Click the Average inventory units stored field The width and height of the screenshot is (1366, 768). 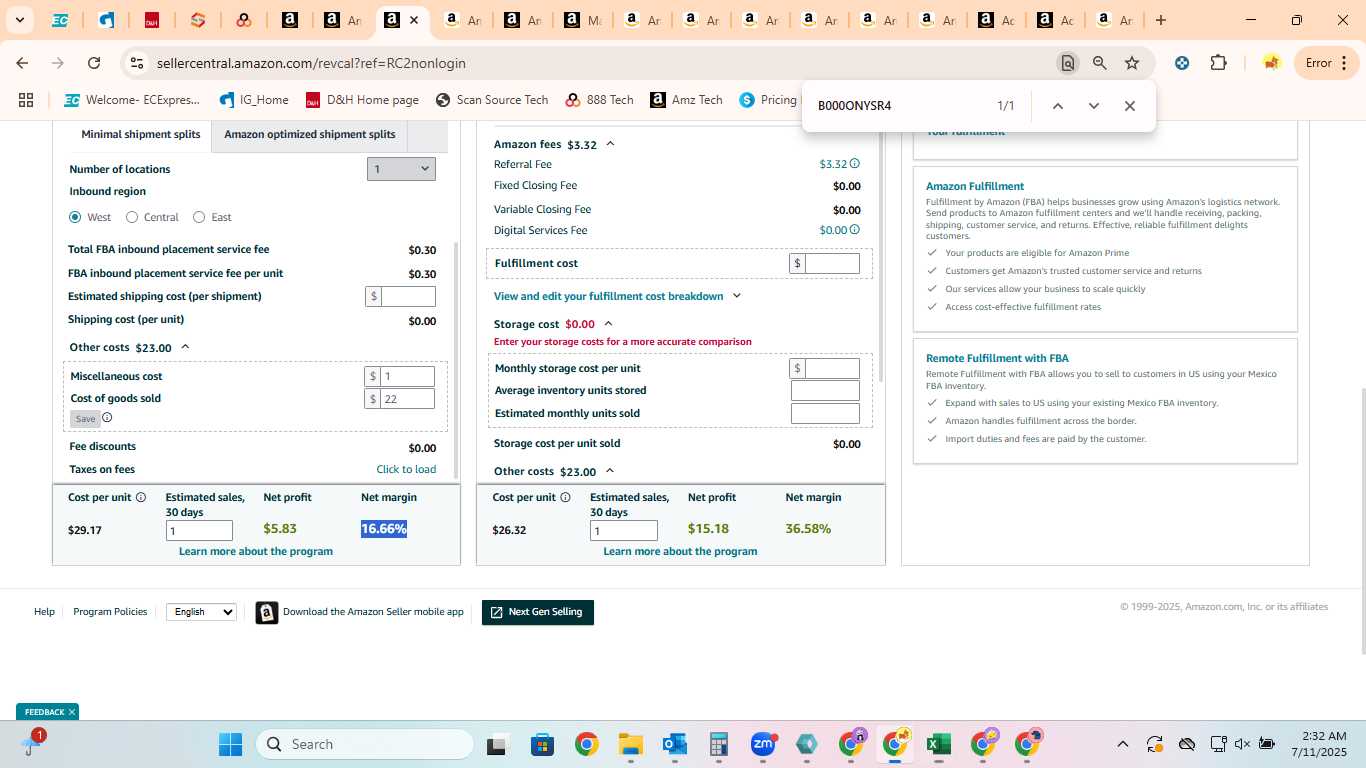825,391
